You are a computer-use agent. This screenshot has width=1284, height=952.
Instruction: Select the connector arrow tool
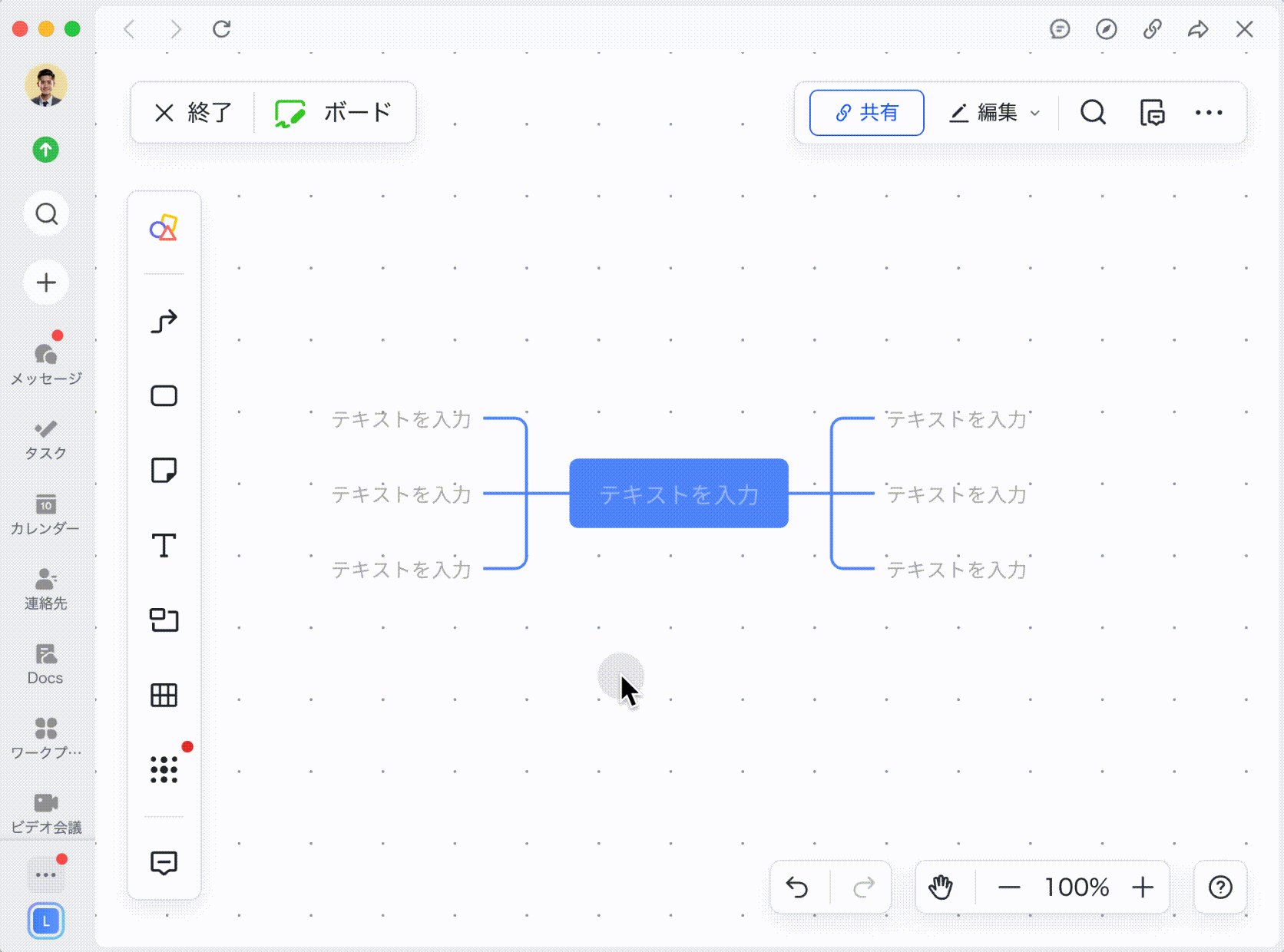(x=164, y=321)
